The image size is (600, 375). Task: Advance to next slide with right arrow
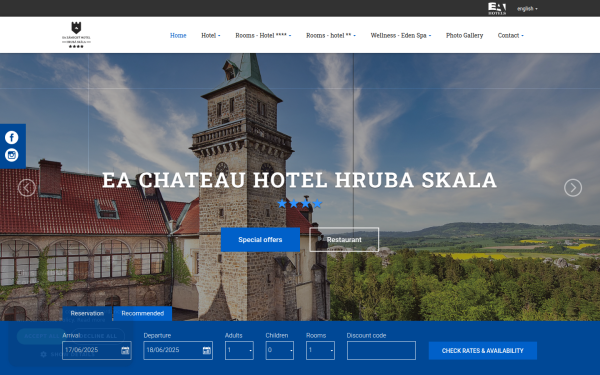pos(573,188)
